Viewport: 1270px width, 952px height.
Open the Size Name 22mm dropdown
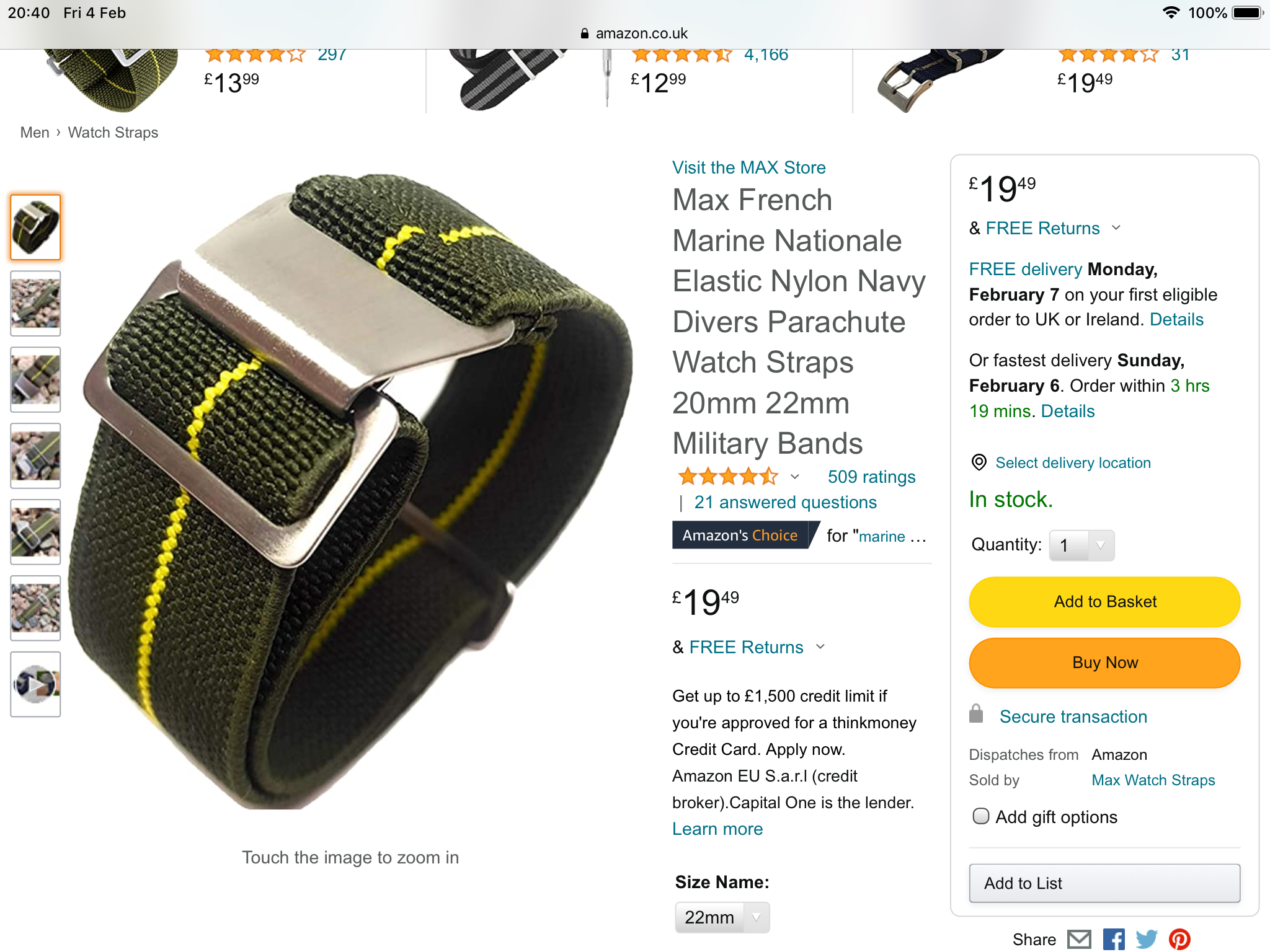coord(722,917)
